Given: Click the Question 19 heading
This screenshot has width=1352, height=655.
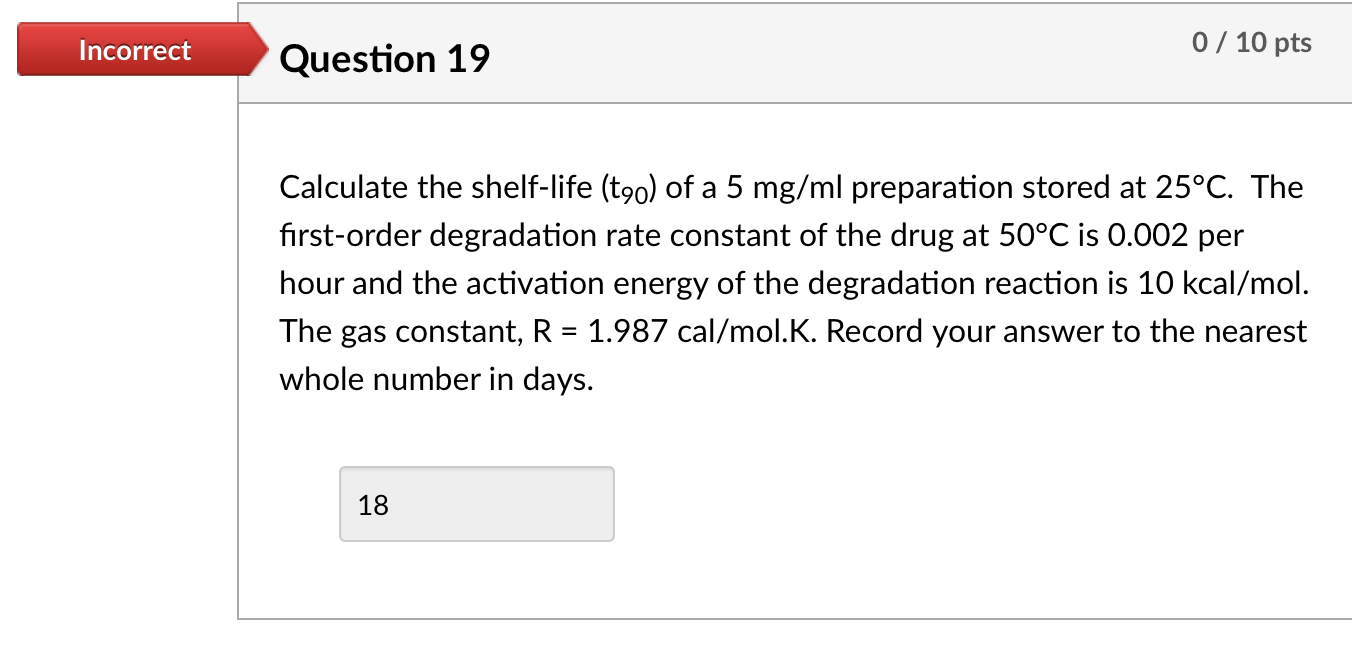Looking at the screenshot, I should click(x=384, y=59).
